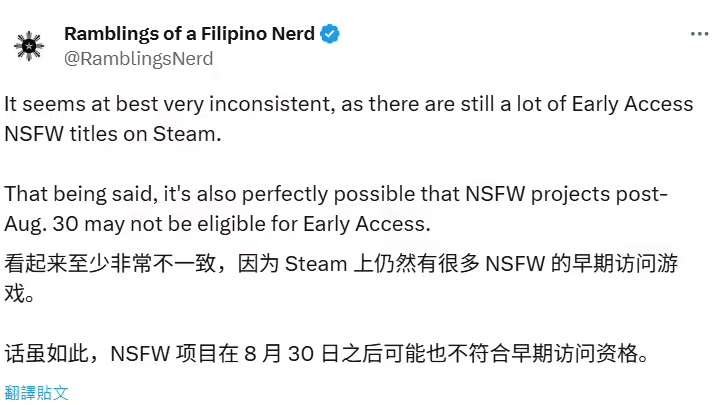Click the profile avatar picture
This screenshot has width=718, height=405.
click(27, 46)
